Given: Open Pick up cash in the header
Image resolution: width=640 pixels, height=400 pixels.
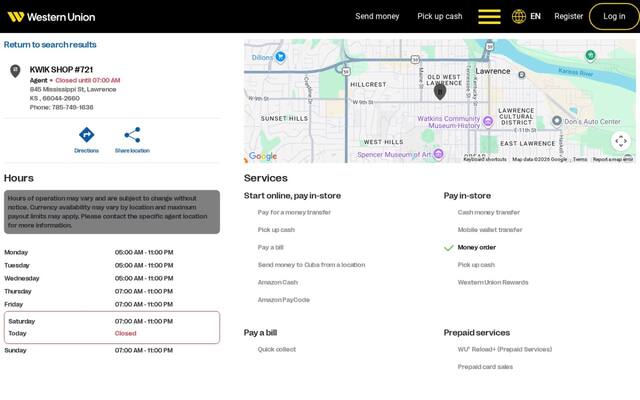Looking at the screenshot, I should point(440,16).
